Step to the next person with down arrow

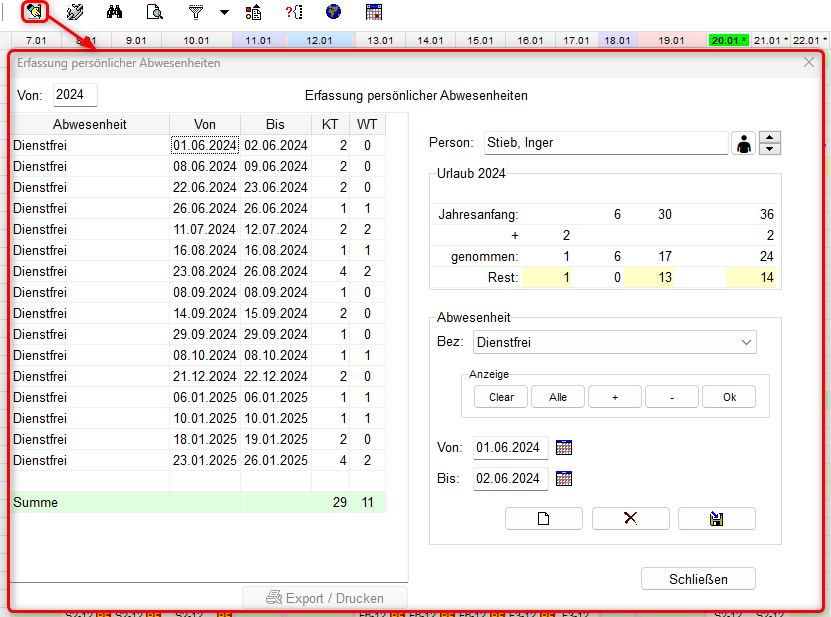[x=770, y=149]
